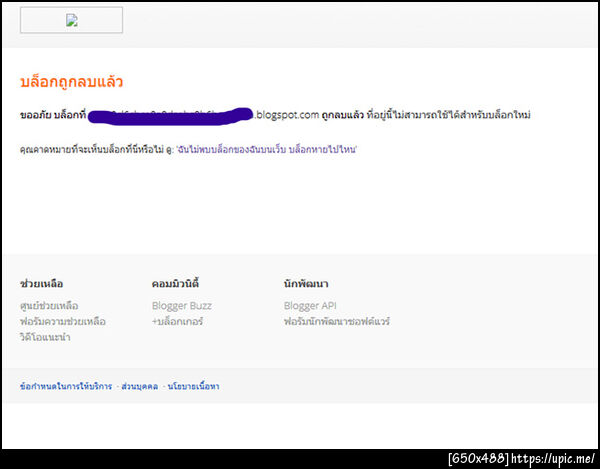Click the broken Blogger logo image
This screenshot has height=469, width=600.
[x=72, y=20]
